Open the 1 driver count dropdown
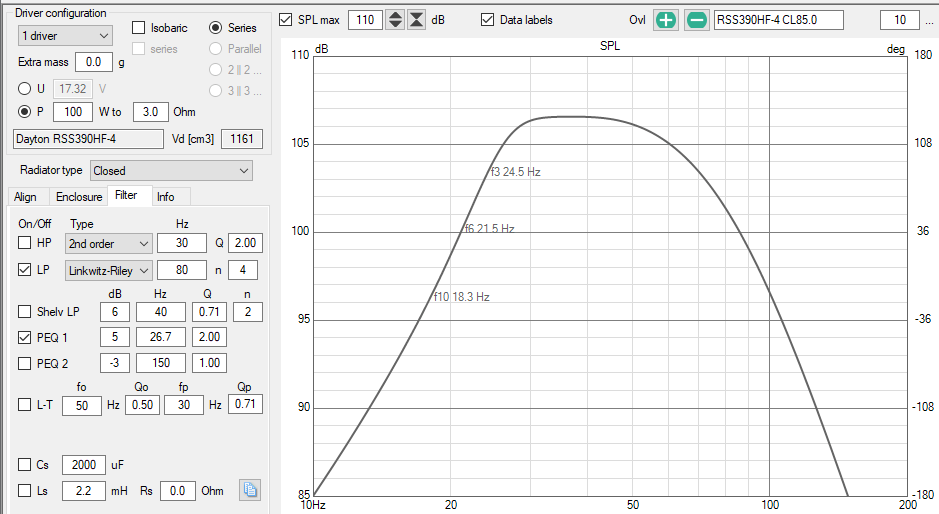This screenshot has width=939, height=514. (x=65, y=36)
